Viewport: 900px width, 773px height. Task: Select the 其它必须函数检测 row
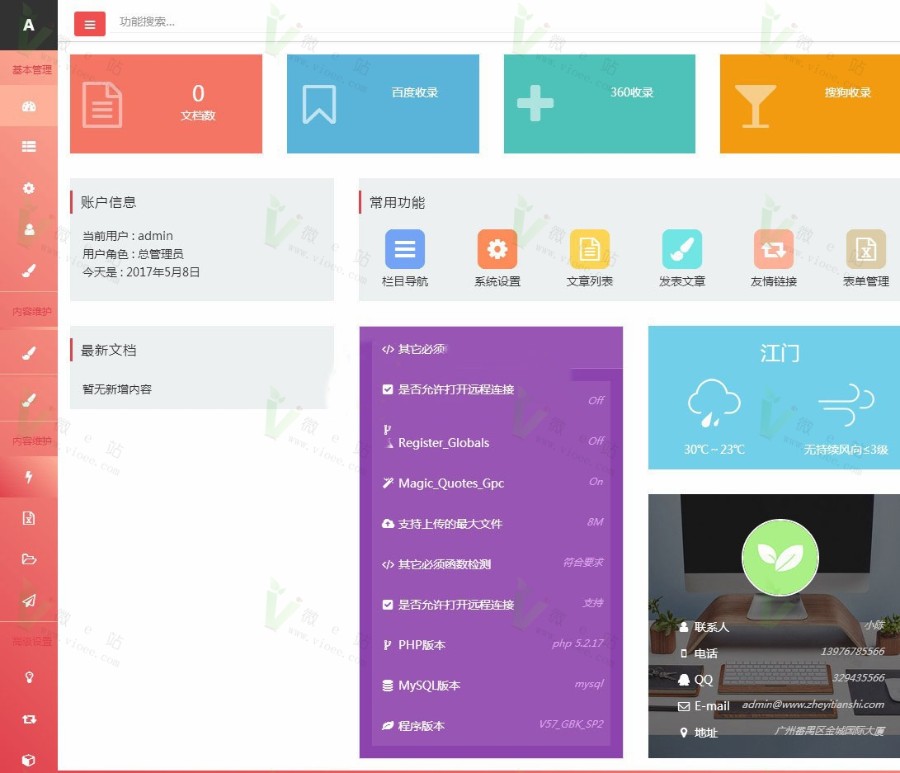[492, 564]
